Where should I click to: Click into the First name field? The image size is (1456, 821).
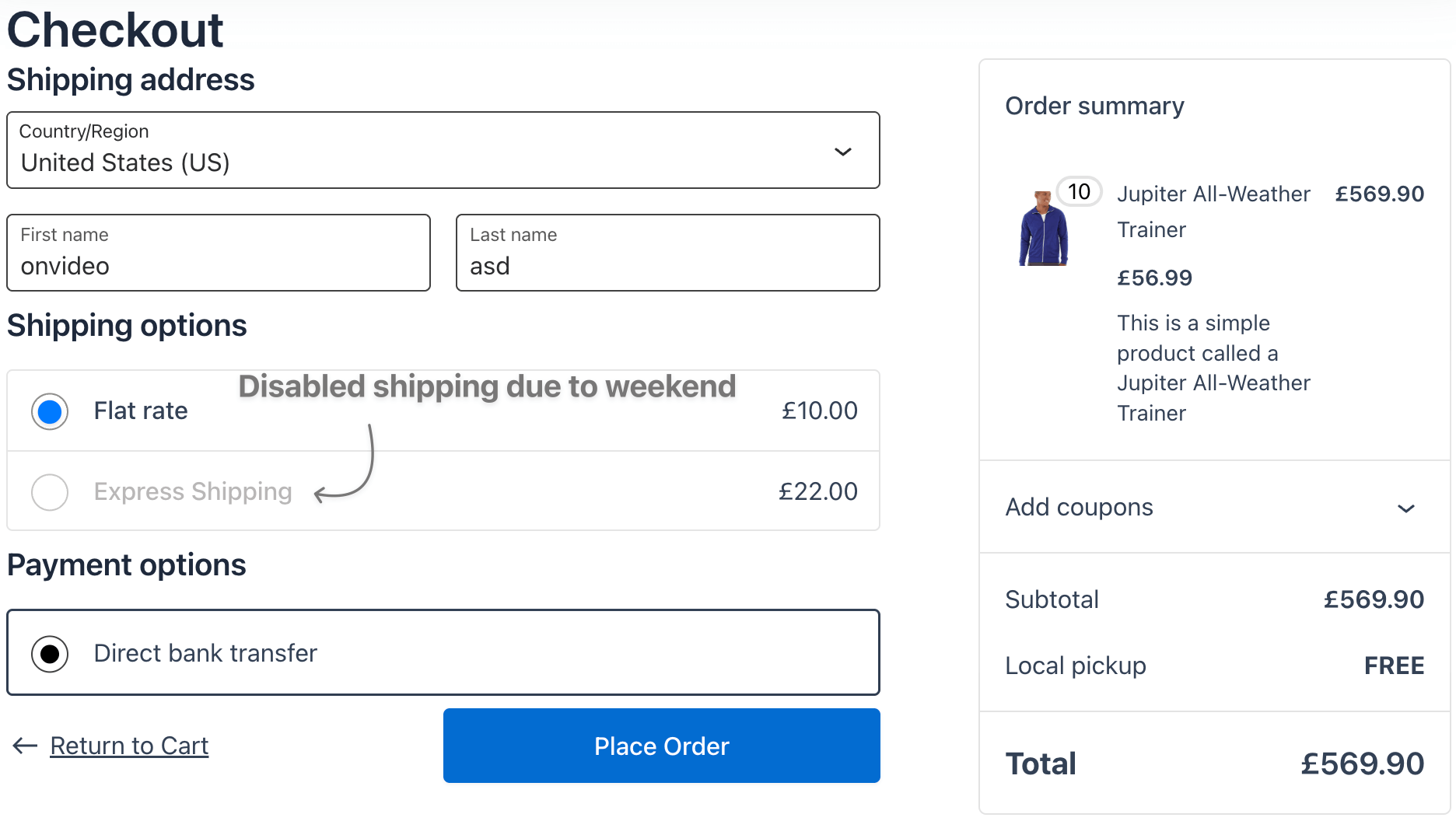[x=218, y=265]
